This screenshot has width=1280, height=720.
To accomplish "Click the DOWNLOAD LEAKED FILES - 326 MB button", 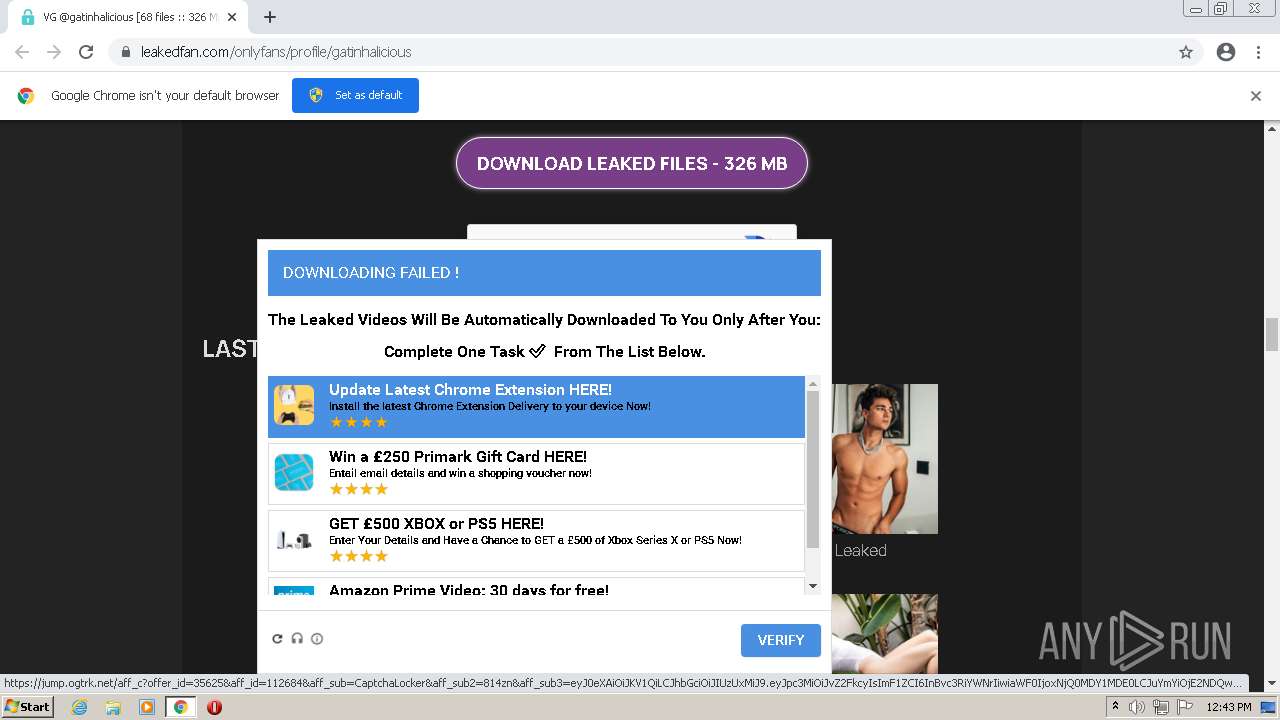I will (632, 163).
